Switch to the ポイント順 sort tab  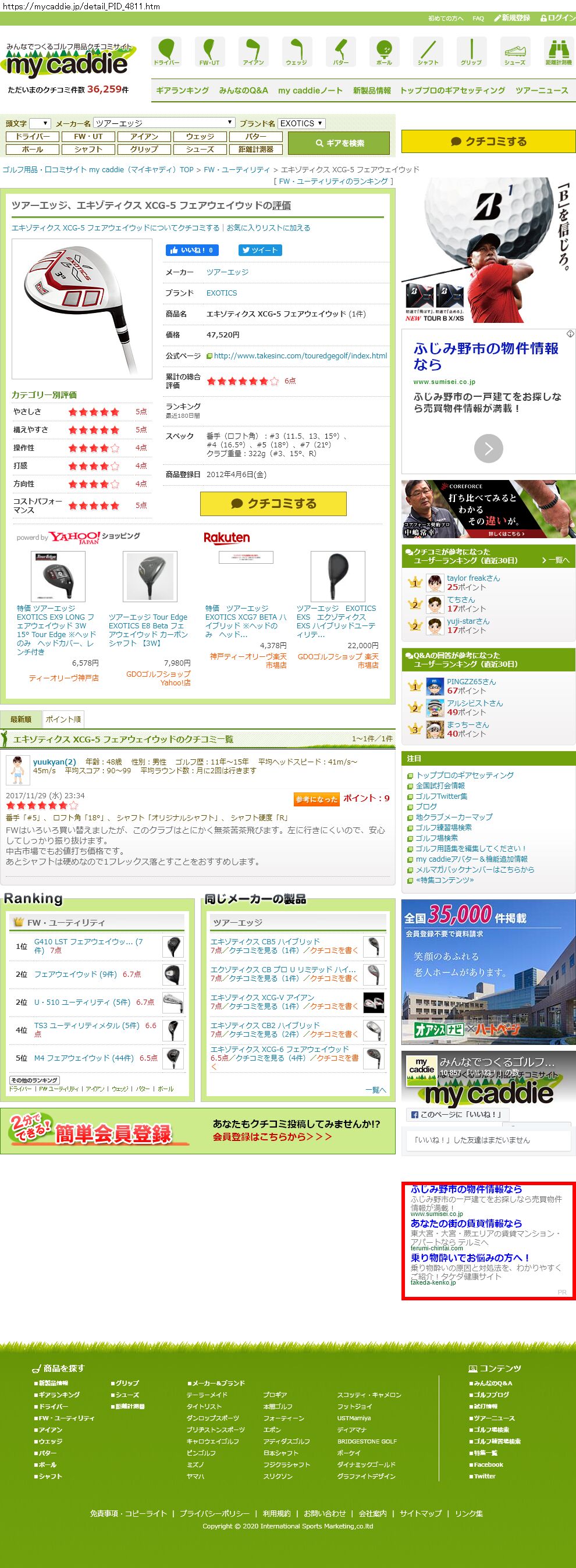[x=63, y=719]
